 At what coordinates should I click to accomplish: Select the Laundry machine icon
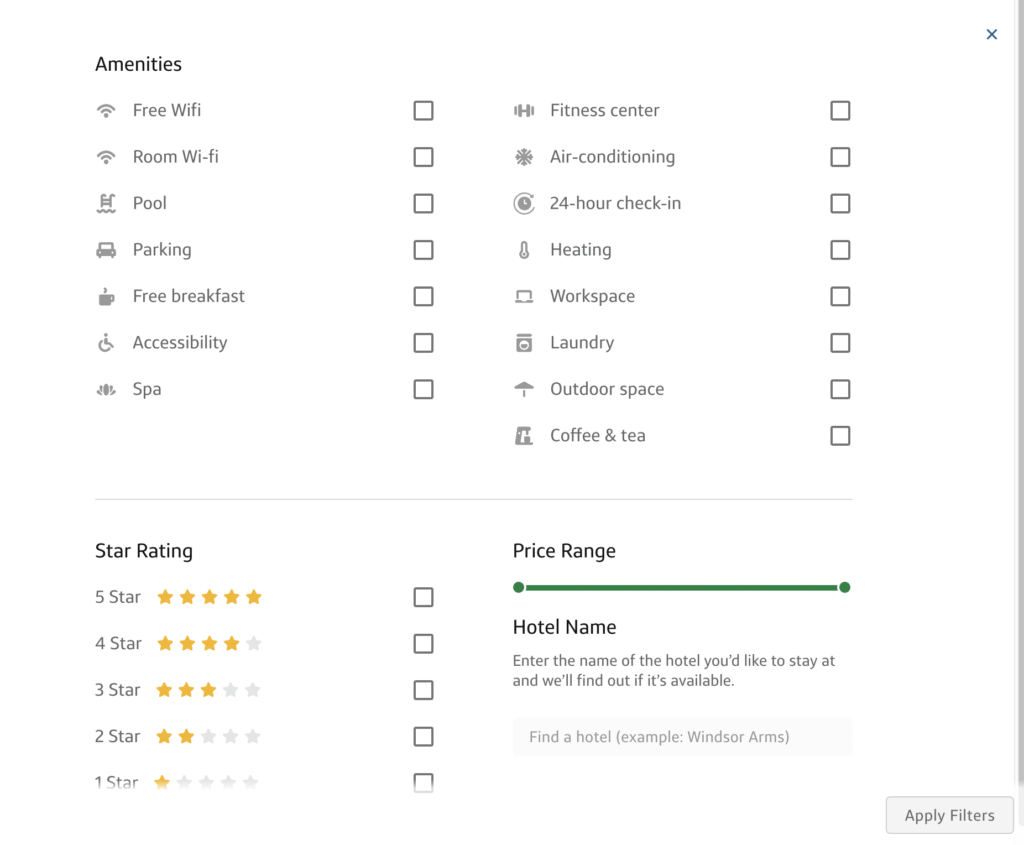click(x=524, y=342)
